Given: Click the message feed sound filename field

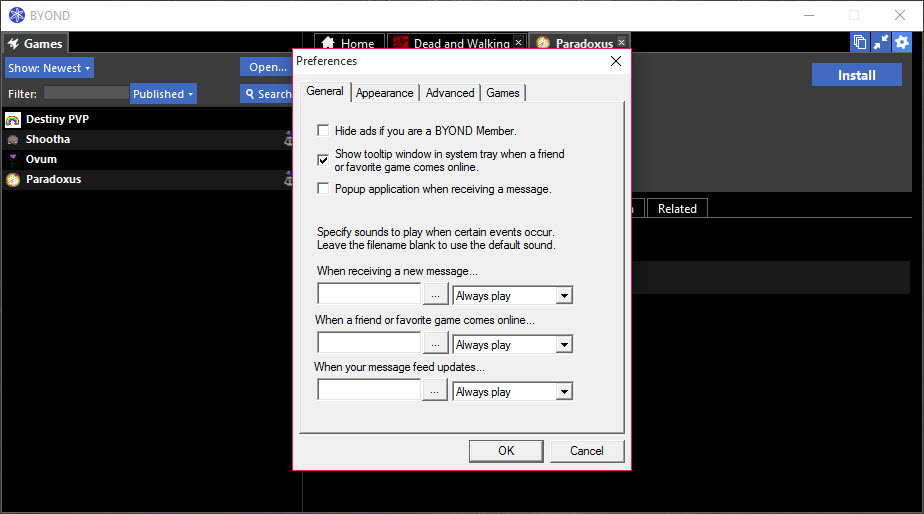Looking at the screenshot, I should click(369, 390).
